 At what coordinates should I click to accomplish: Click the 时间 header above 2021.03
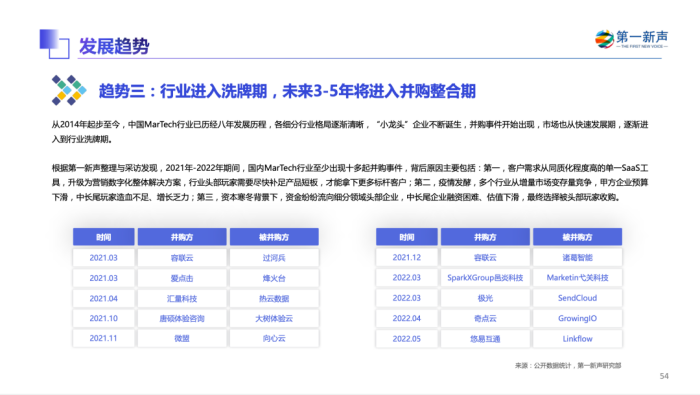[x=104, y=237]
